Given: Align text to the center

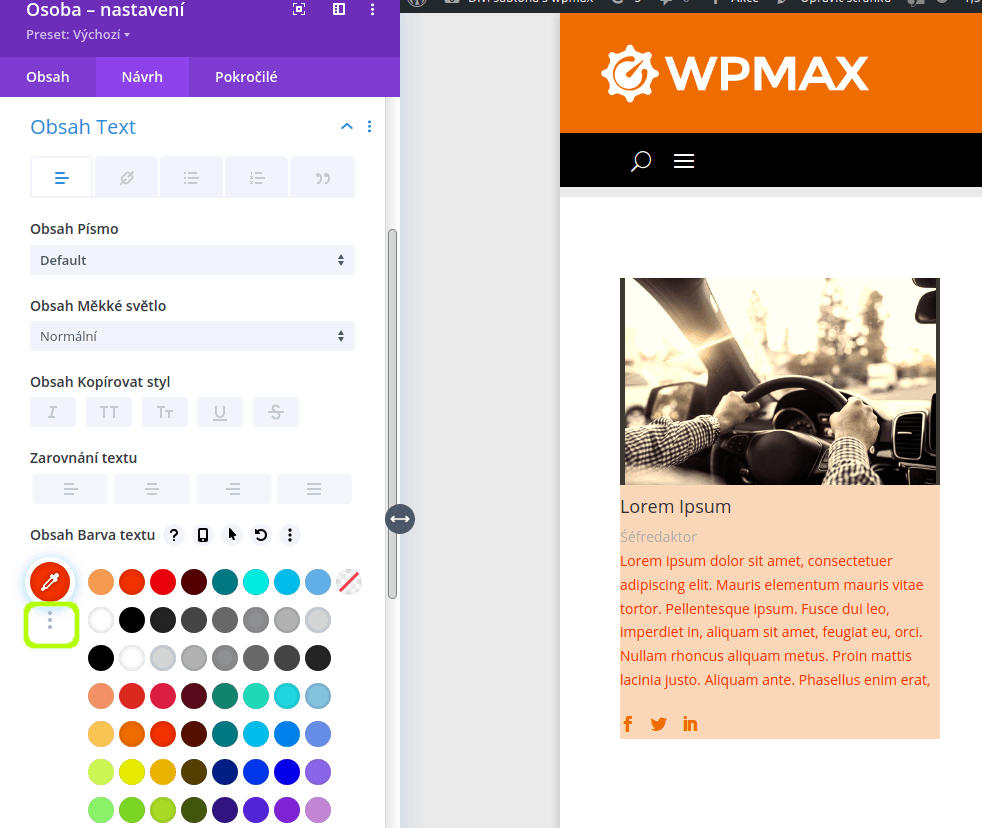Looking at the screenshot, I should [x=152, y=489].
